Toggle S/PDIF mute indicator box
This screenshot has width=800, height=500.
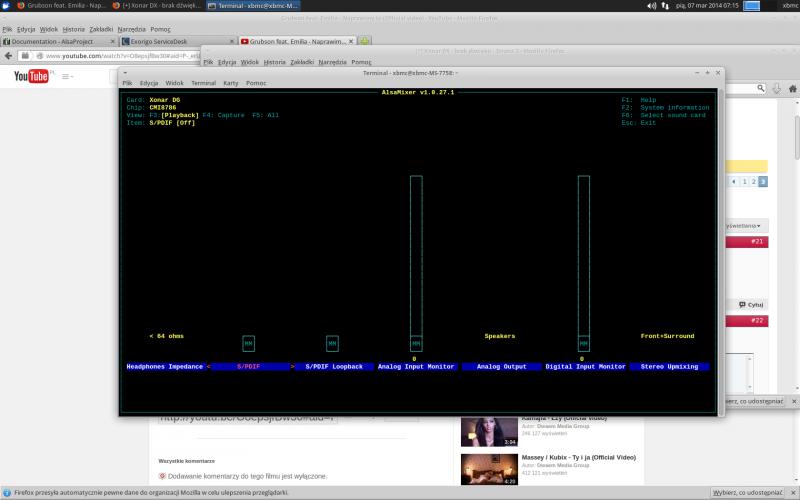[249, 343]
